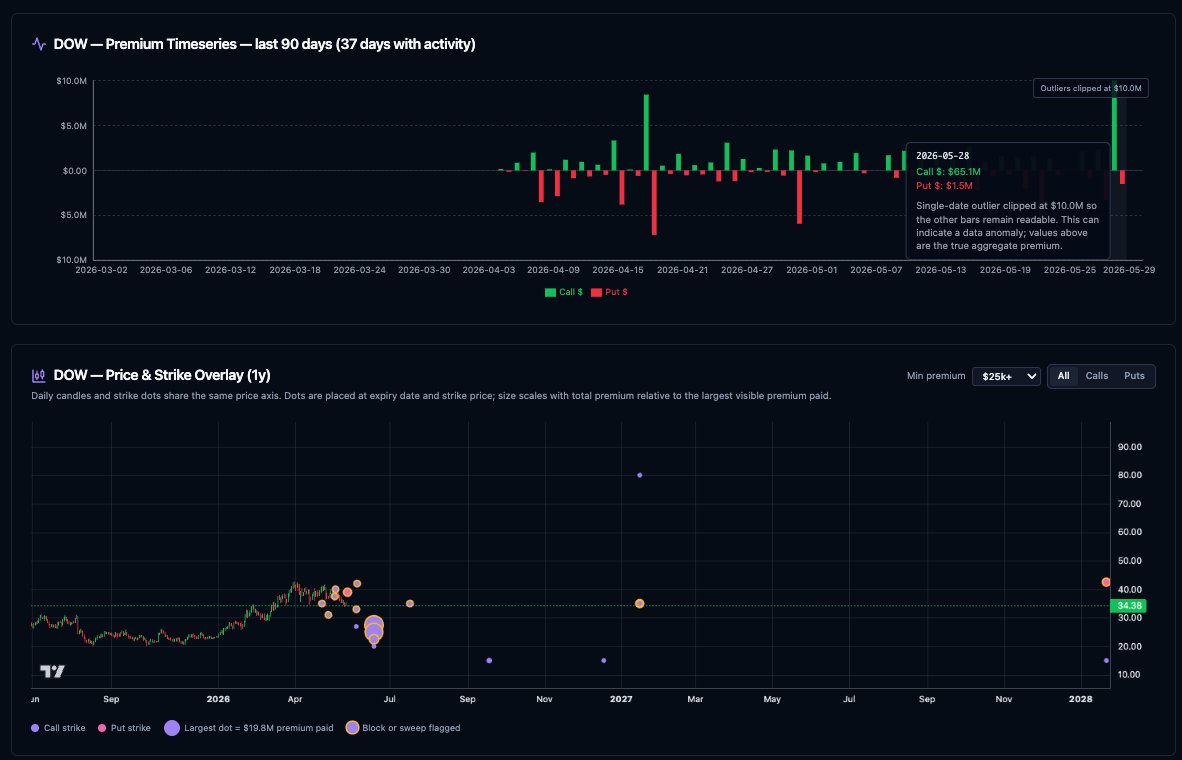Switch to the Puts filter tab

click(1134, 375)
